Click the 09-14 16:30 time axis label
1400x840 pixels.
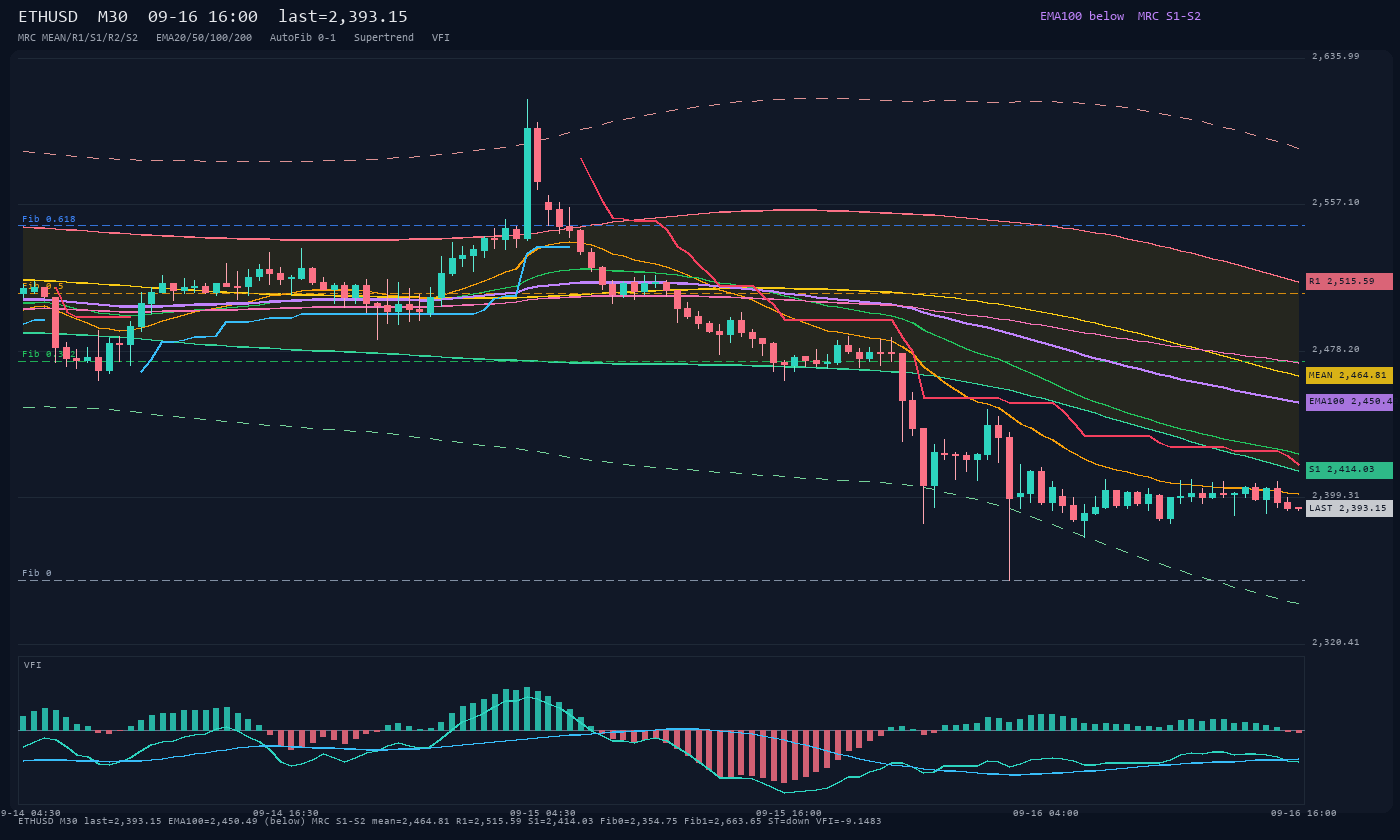(x=286, y=813)
